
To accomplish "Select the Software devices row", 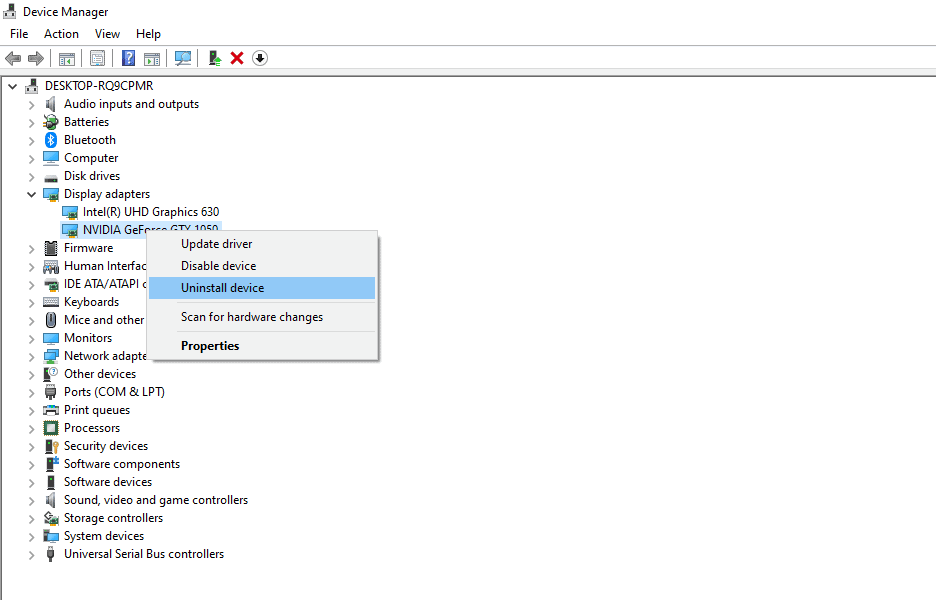I will [x=108, y=482].
